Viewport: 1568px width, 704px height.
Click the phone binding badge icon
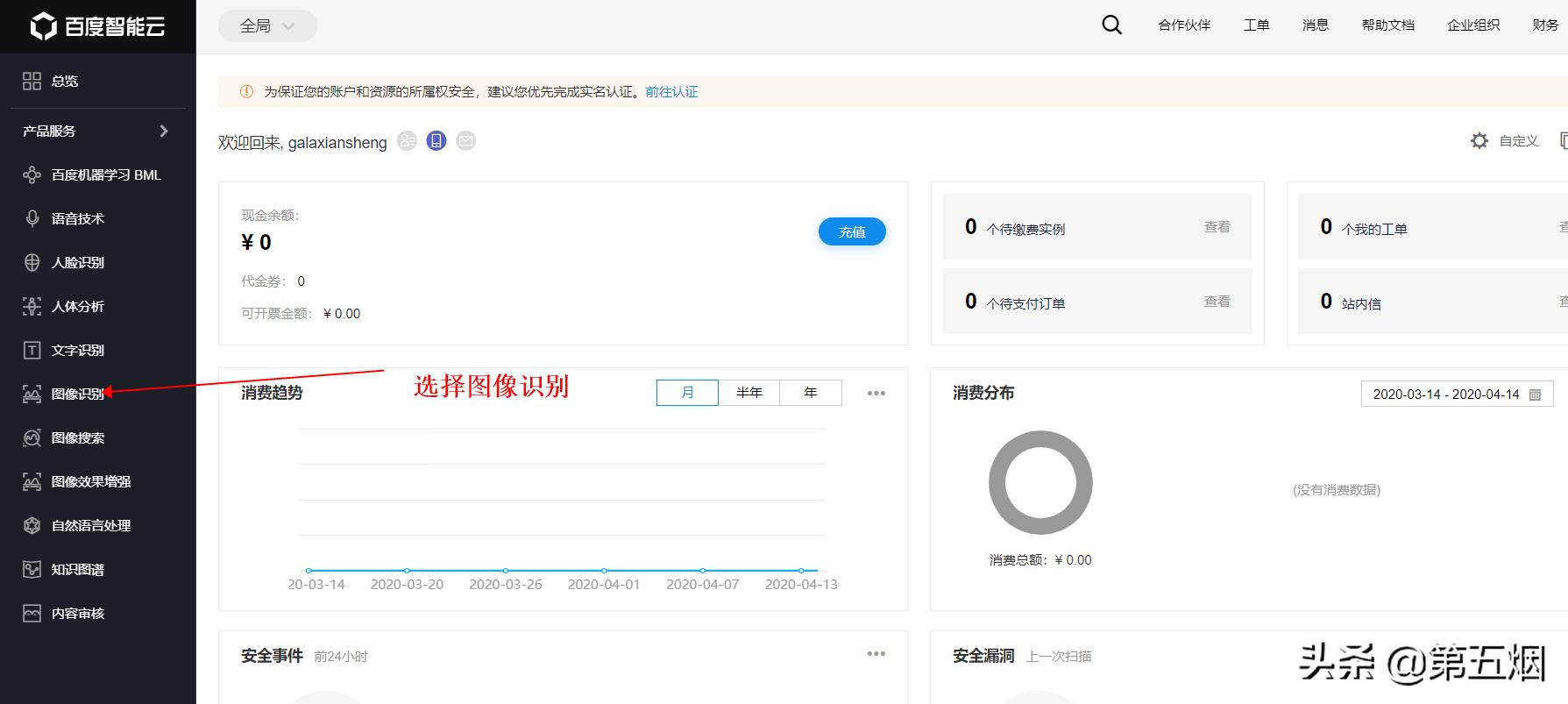[436, 140]
